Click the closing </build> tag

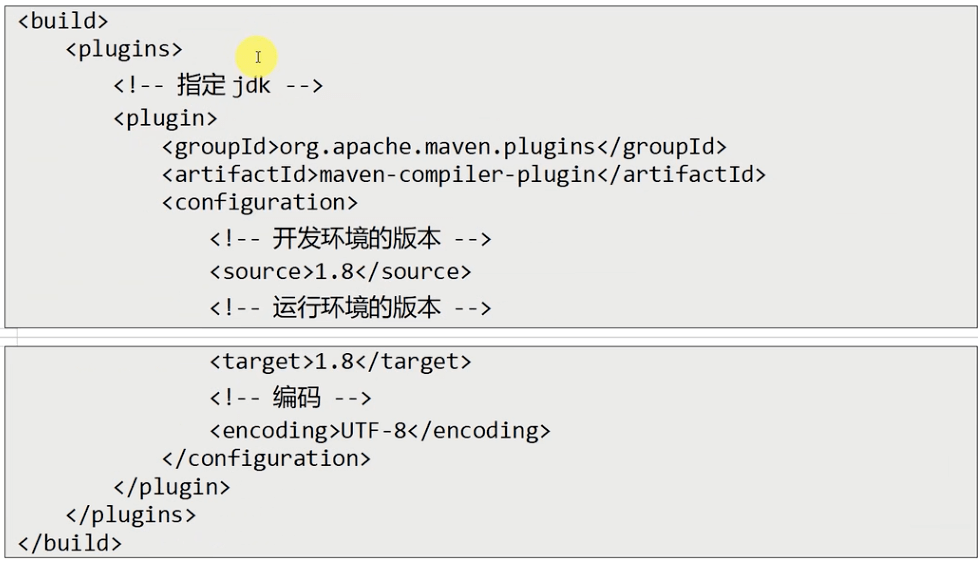point(70,543)
